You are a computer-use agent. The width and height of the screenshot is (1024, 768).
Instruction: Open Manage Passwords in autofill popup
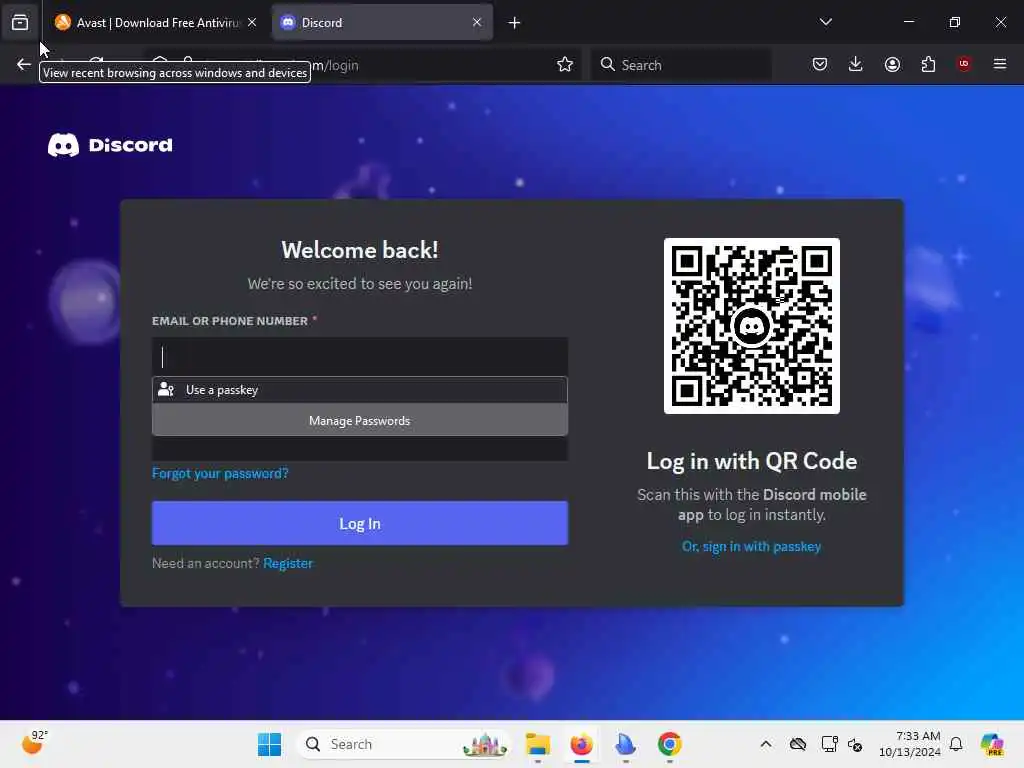pyautogui.click(x=360, y=421)
